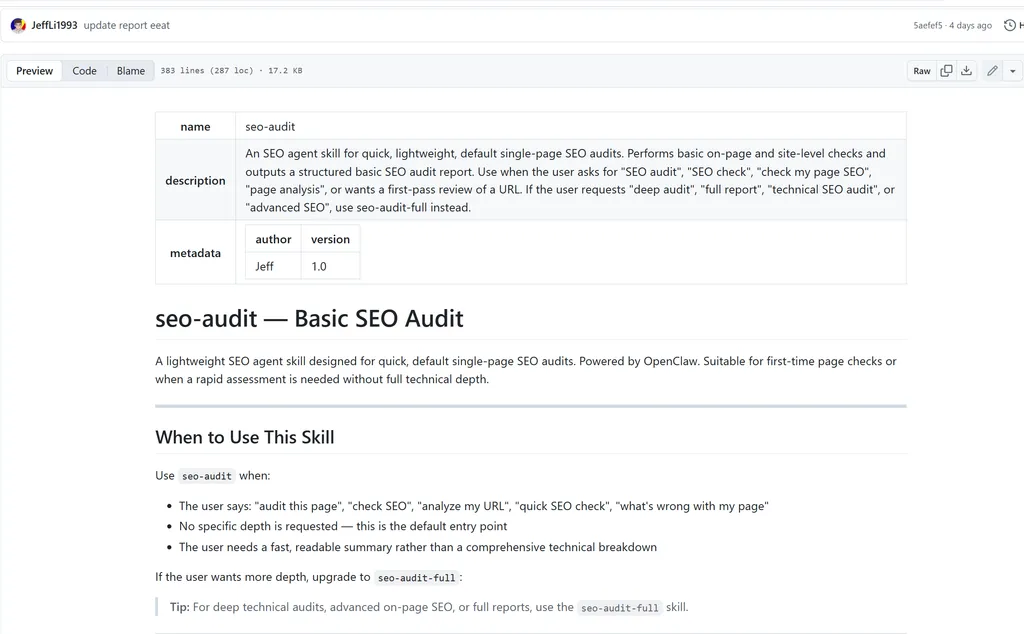Click 'seo-audit — Basic SEO Audit' heading

coord(310,319)
